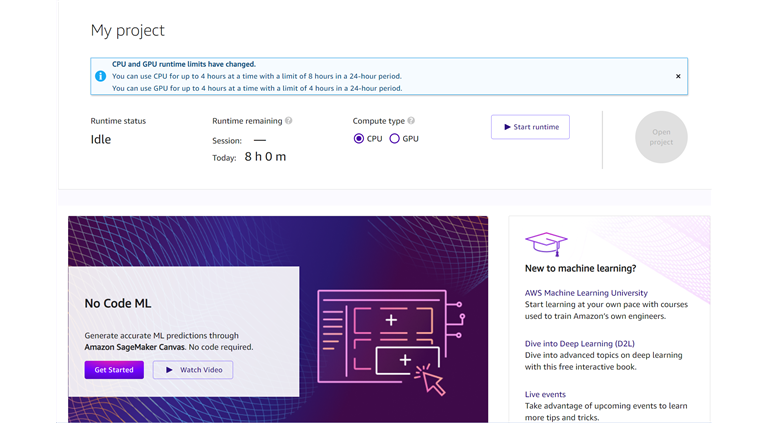Click the Get Started button
Image resolution: width=768 pixels, height=423 pixels.
(114, 370)
